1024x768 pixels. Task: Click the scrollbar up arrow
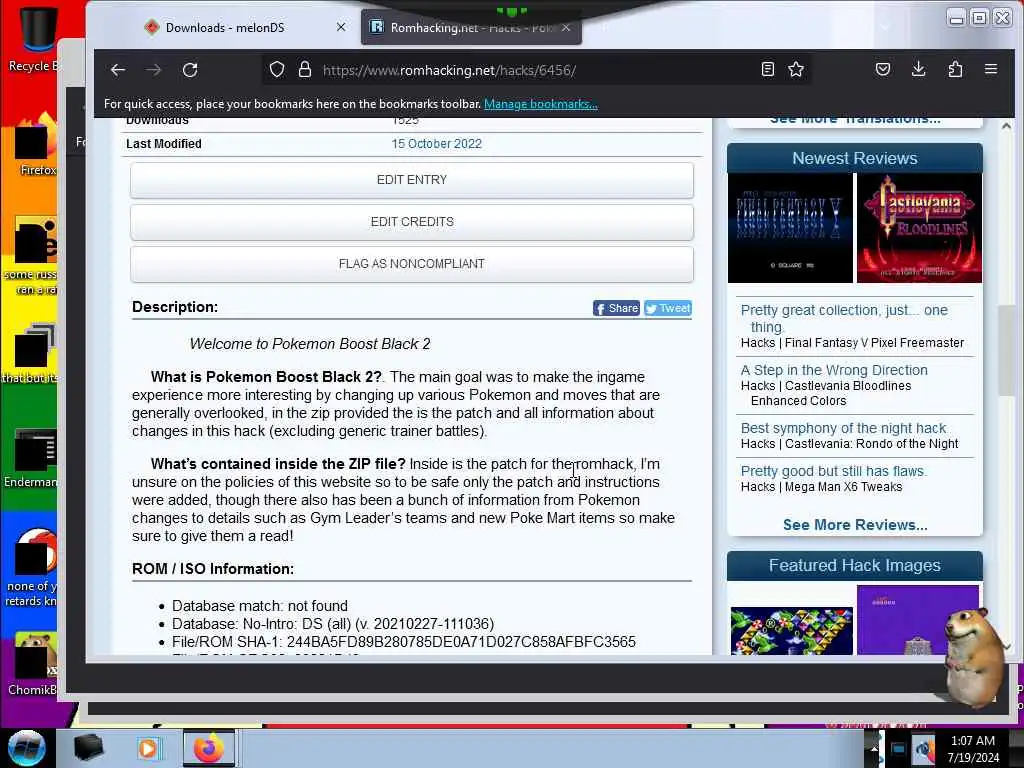(1006, 126)
